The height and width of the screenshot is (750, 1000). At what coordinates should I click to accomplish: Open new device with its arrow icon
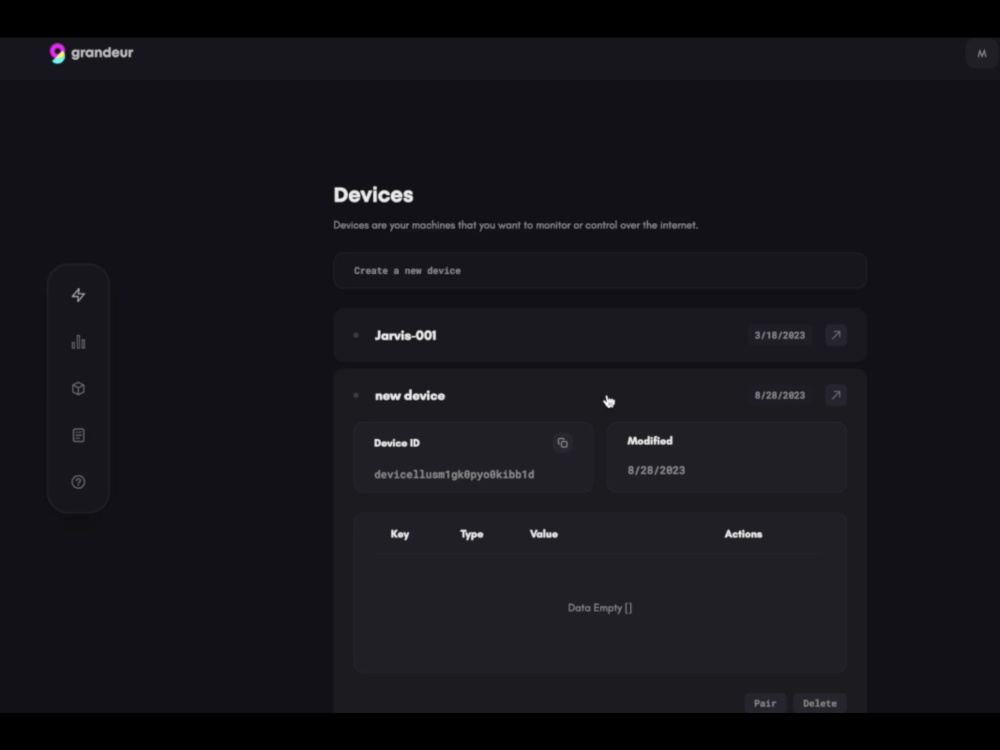click(x=835, y=395)
